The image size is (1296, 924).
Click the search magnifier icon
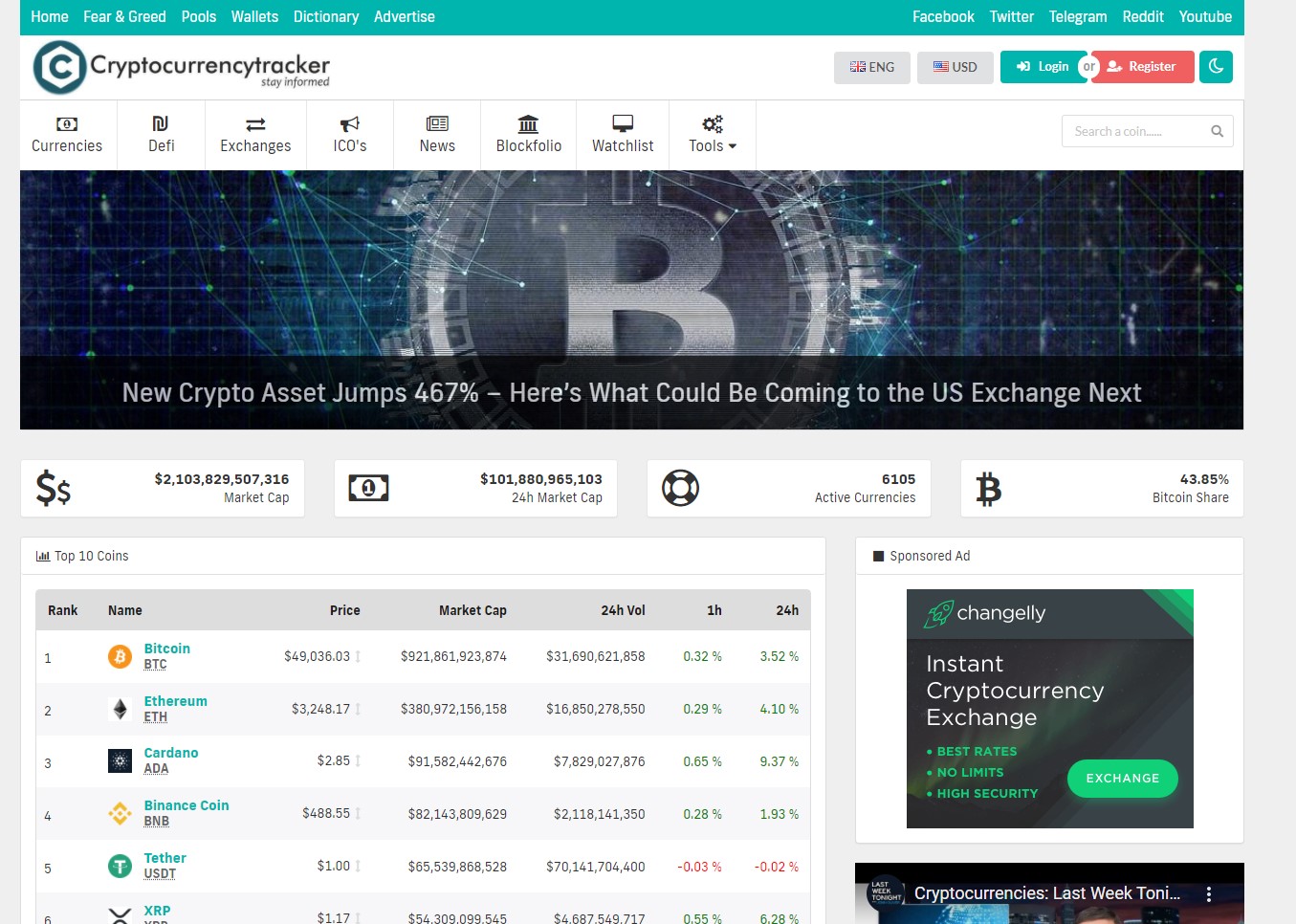pos(1218,131)
